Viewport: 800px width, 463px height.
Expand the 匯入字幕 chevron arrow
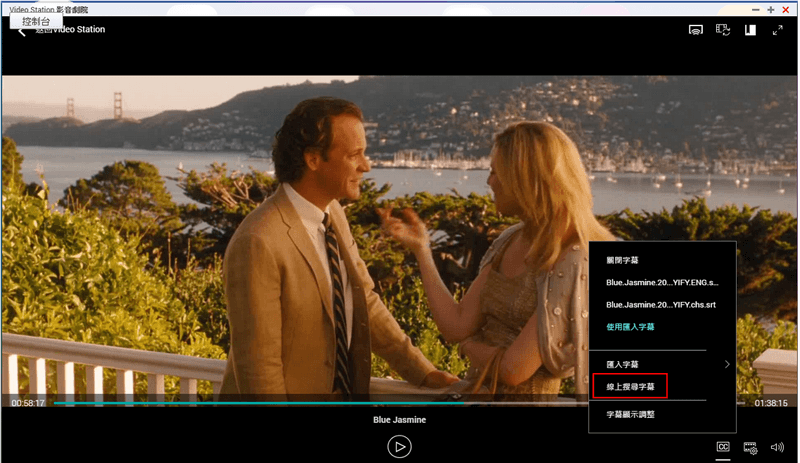(727, 364)
